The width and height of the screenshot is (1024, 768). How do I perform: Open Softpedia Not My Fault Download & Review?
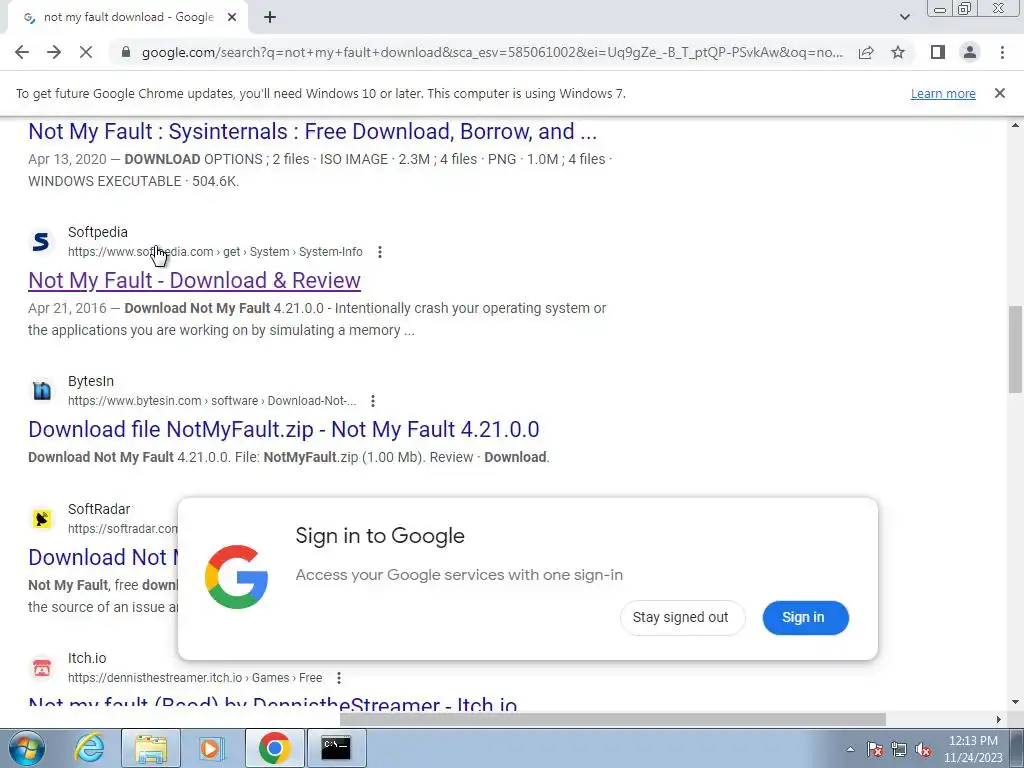click(x=194, y=280)
